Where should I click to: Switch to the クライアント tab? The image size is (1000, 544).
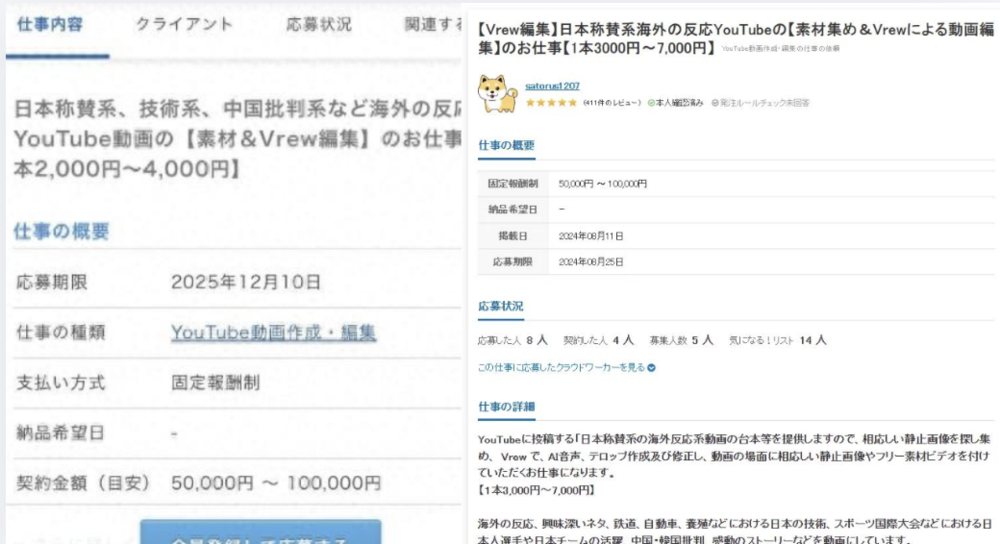pos(185,25)
